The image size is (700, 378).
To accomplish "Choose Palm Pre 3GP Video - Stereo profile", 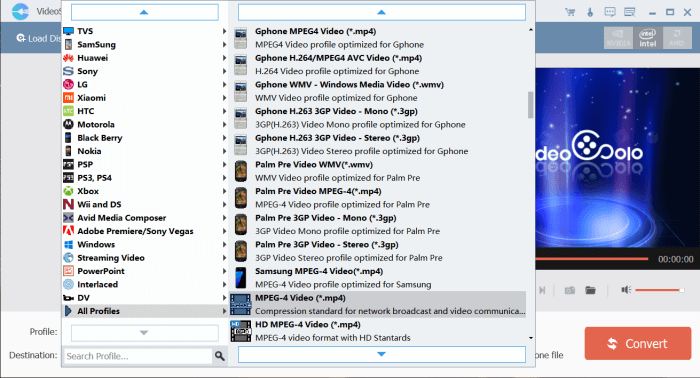I will pos(378,251).
